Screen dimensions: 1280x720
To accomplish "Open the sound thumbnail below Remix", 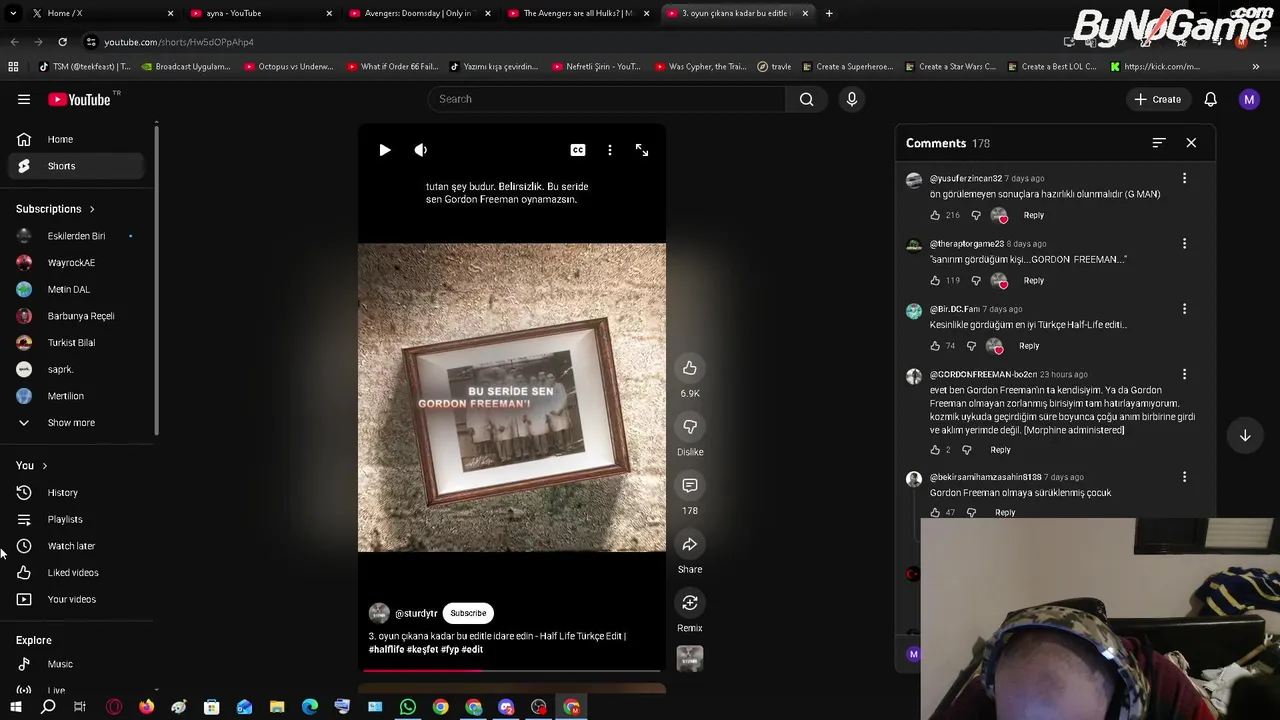I will click(690, 658).
